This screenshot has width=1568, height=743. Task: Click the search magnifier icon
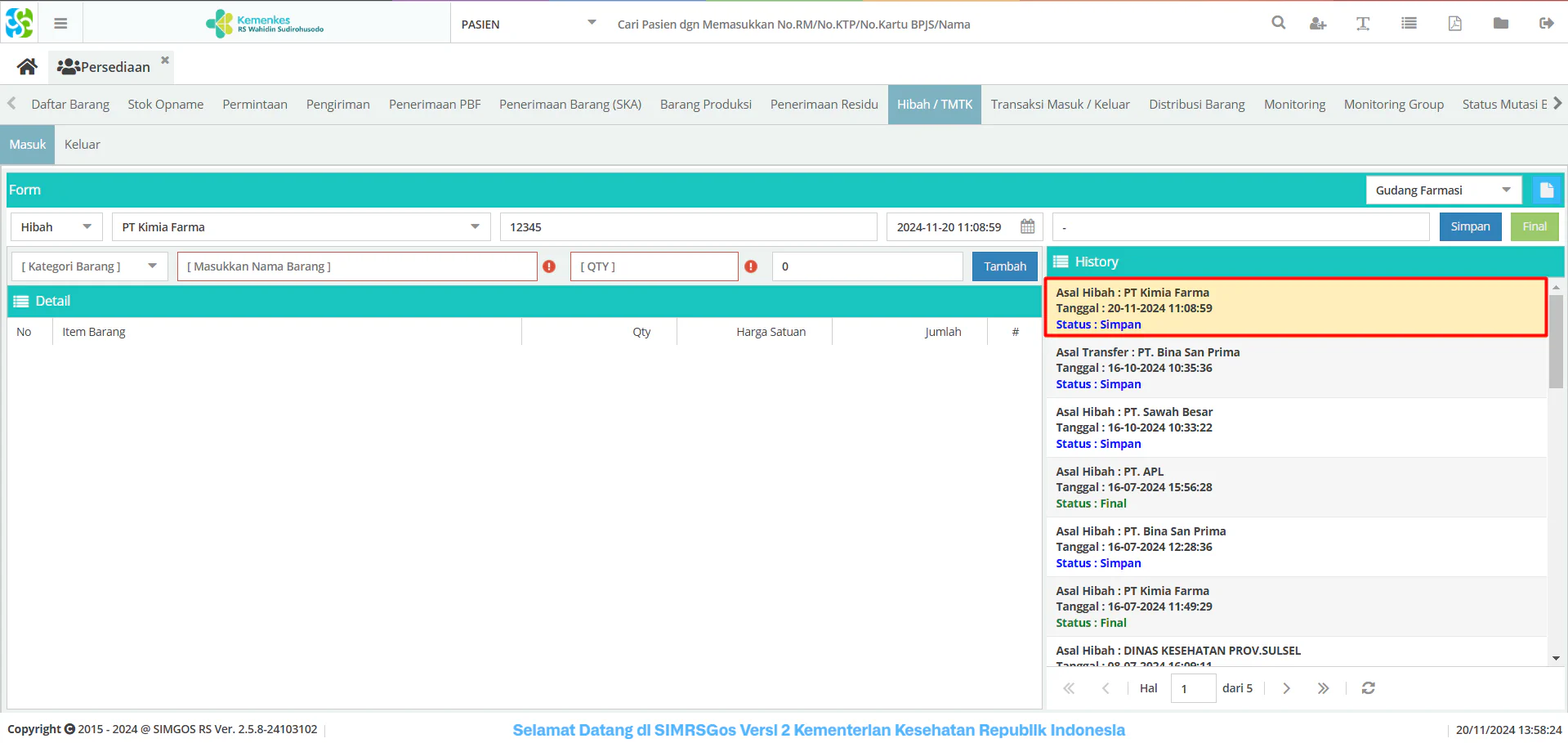click(x=1279, y=24)
